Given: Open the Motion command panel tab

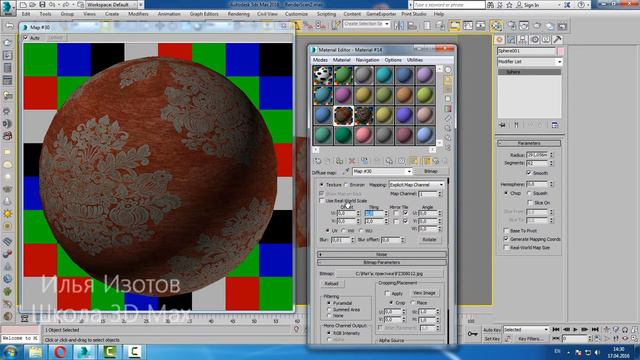Looking at the screenshot, I should click(534, 40).
